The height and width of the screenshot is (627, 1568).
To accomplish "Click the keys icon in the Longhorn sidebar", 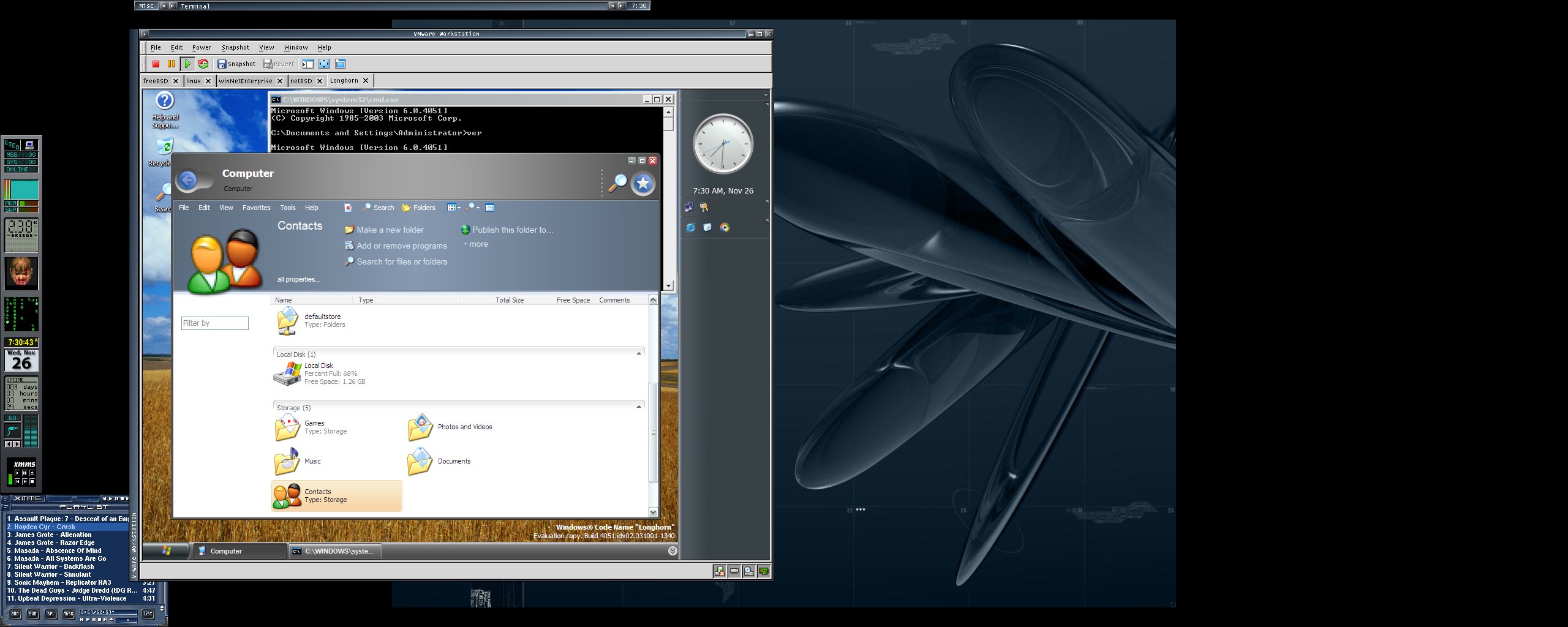I will pyautogui.click(x=704, y=208).
